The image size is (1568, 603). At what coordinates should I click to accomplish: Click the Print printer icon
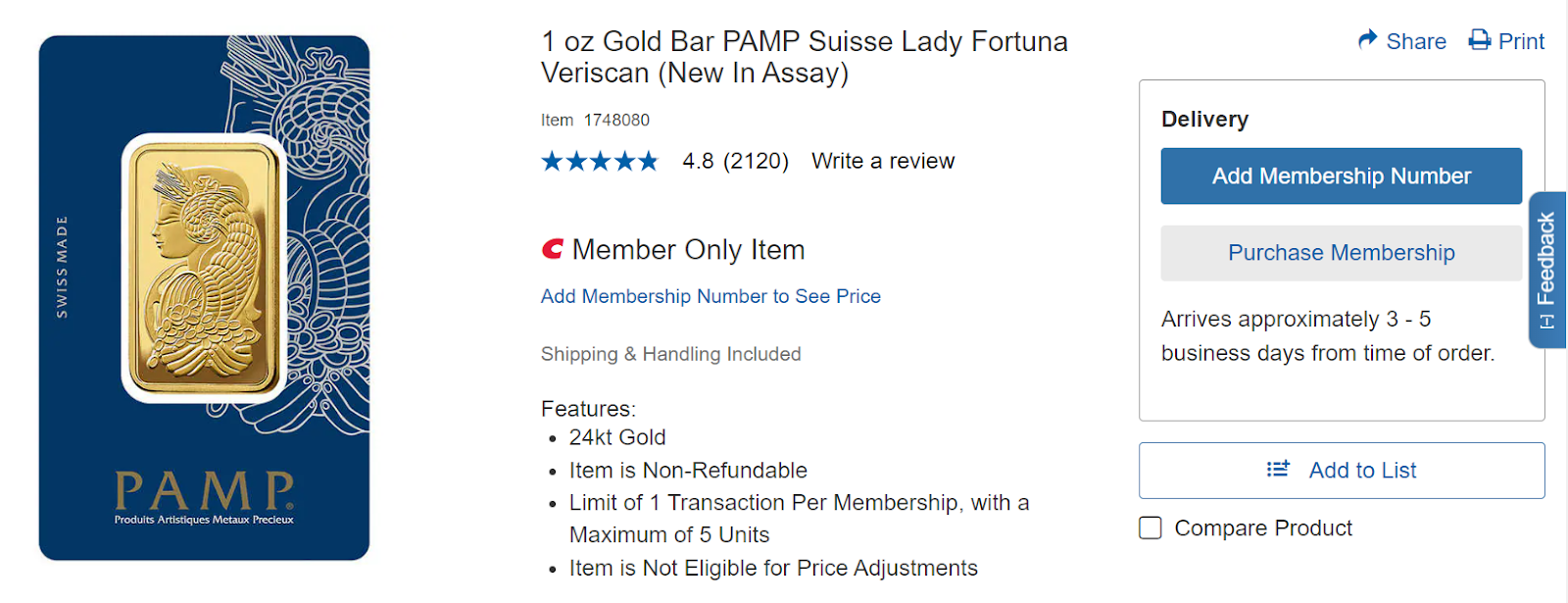pyautogui.click(x=1479, y=40)
